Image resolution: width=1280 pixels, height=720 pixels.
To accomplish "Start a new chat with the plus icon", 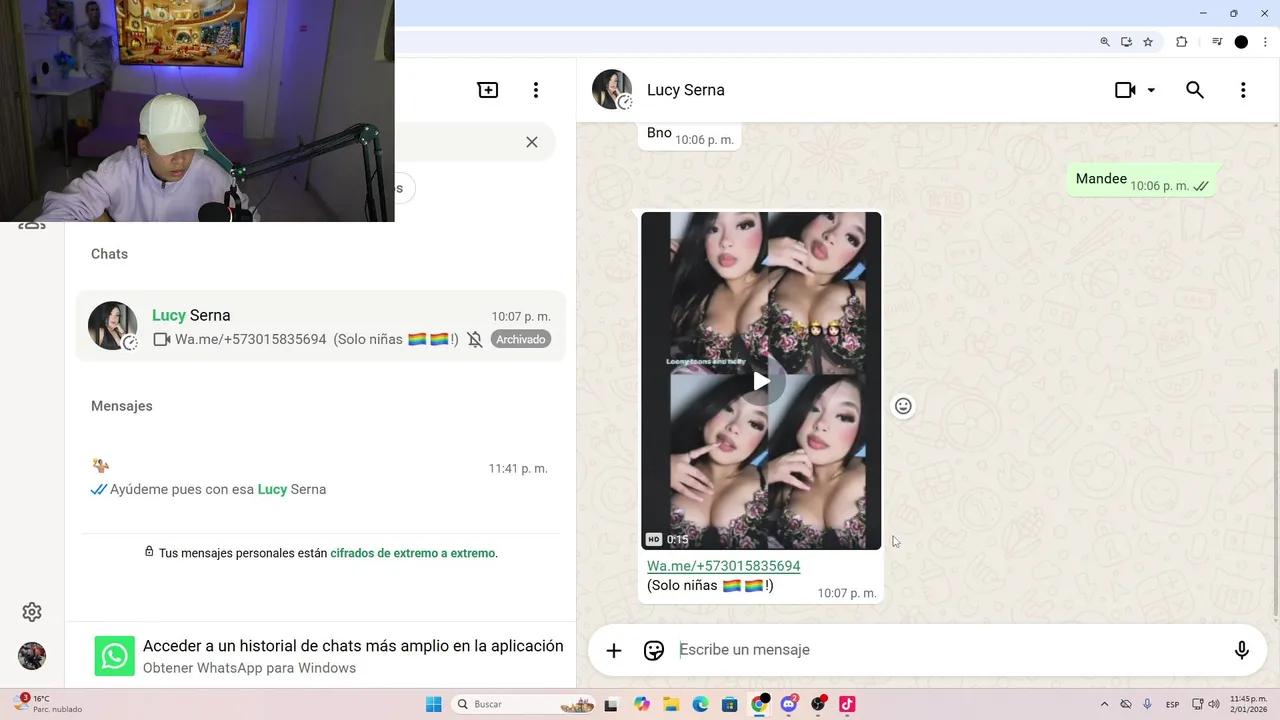I will (487, 90).
